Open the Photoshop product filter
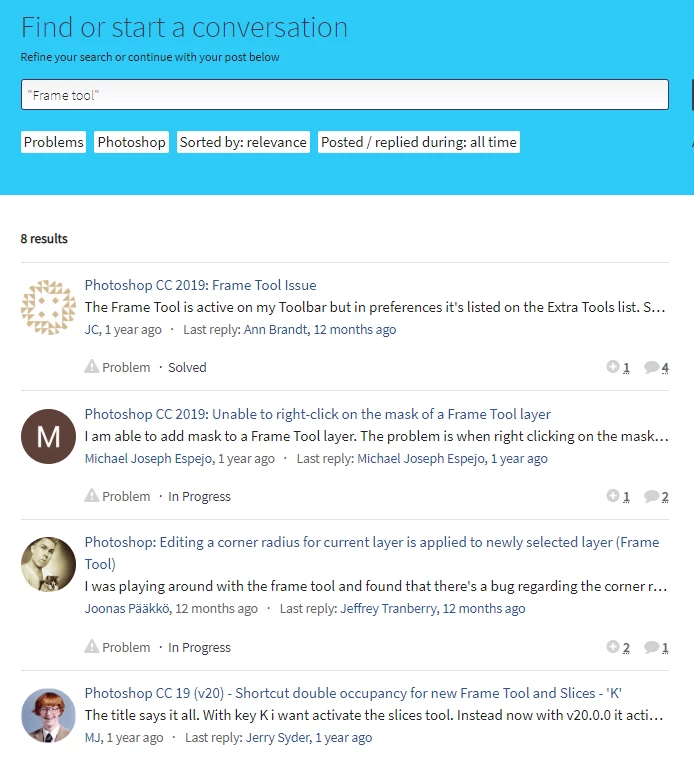 pos(131,142)
